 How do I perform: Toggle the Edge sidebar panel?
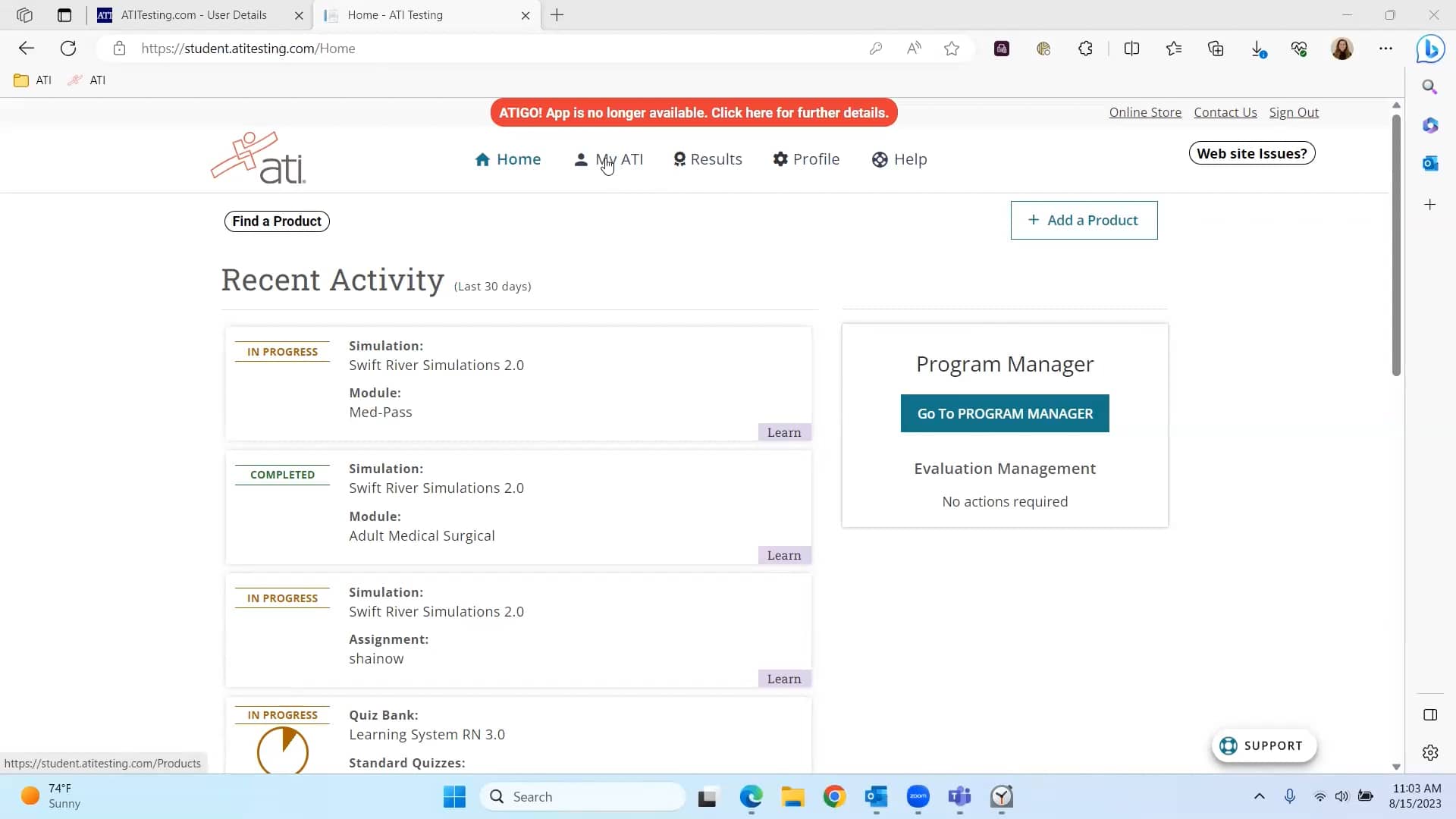[x=1430, y=714]
